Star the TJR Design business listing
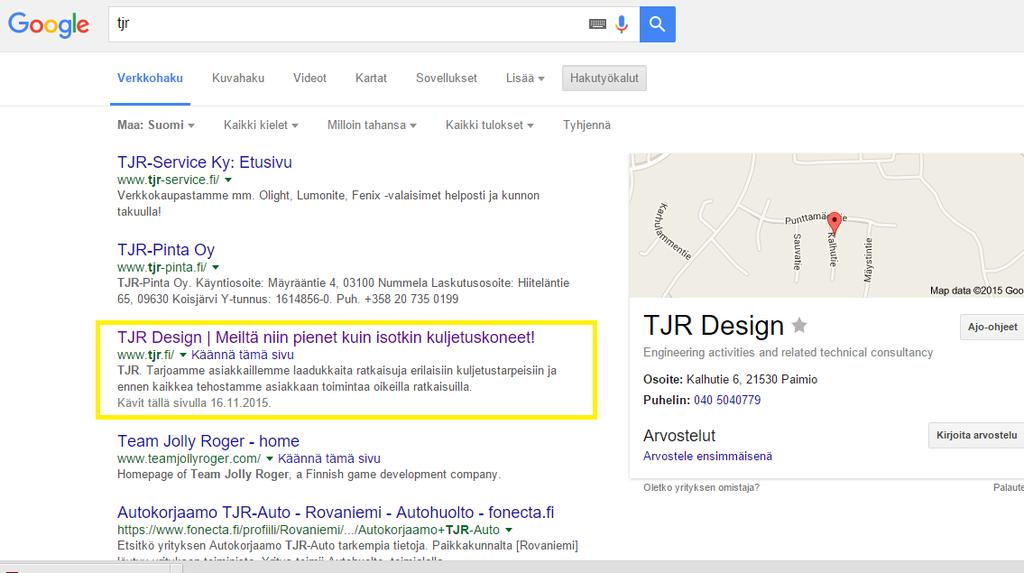This screenshot has height=573, width=1024. pos(799,325)
